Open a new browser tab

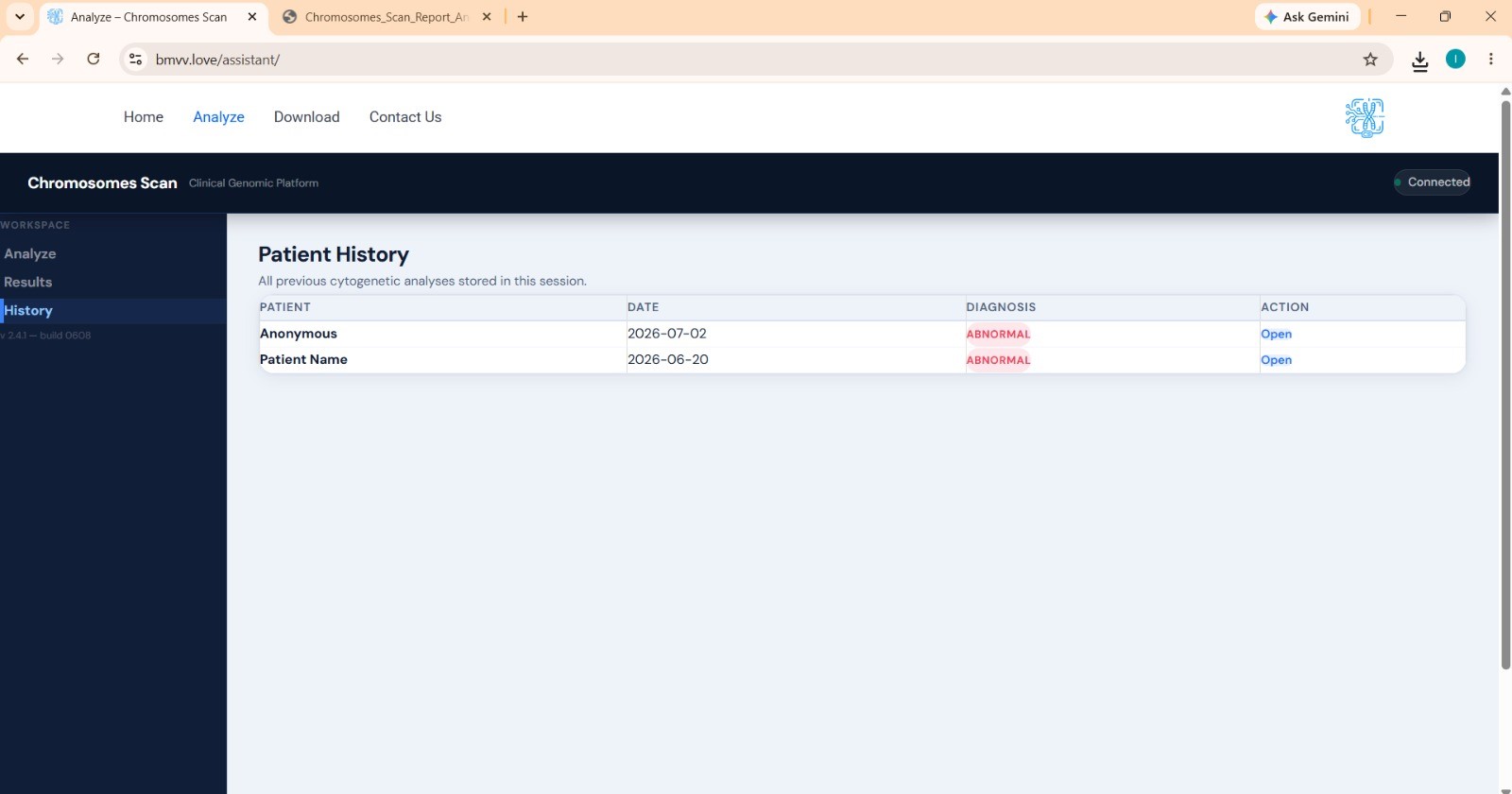[523, 17]
